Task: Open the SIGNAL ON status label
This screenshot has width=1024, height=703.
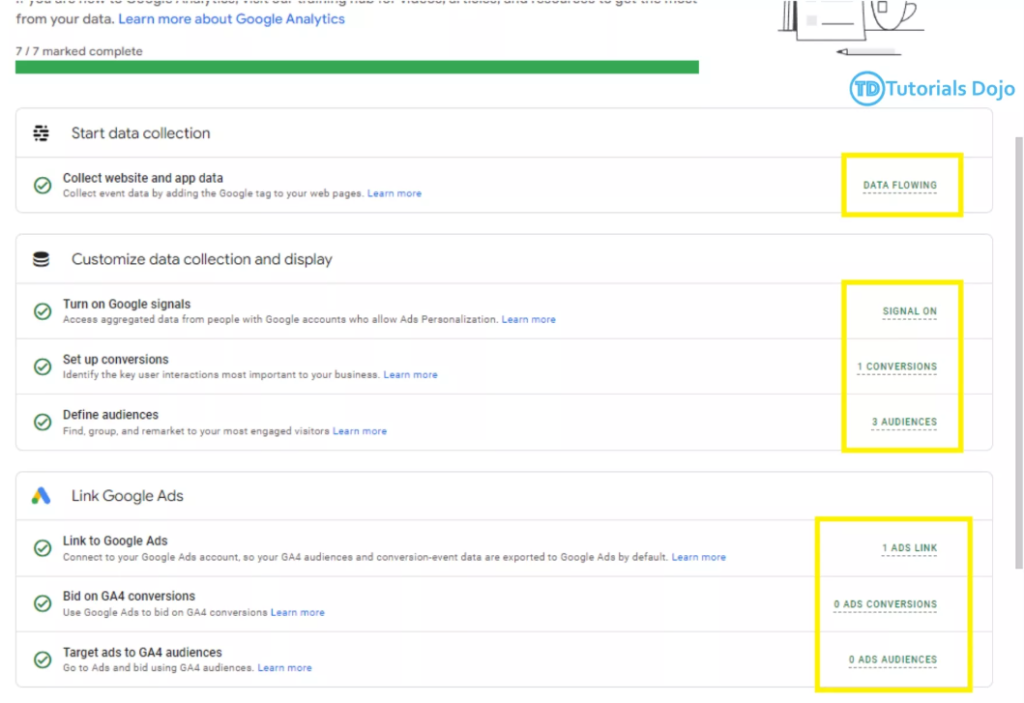Action: pyautogui.click(x=909, y=311)
